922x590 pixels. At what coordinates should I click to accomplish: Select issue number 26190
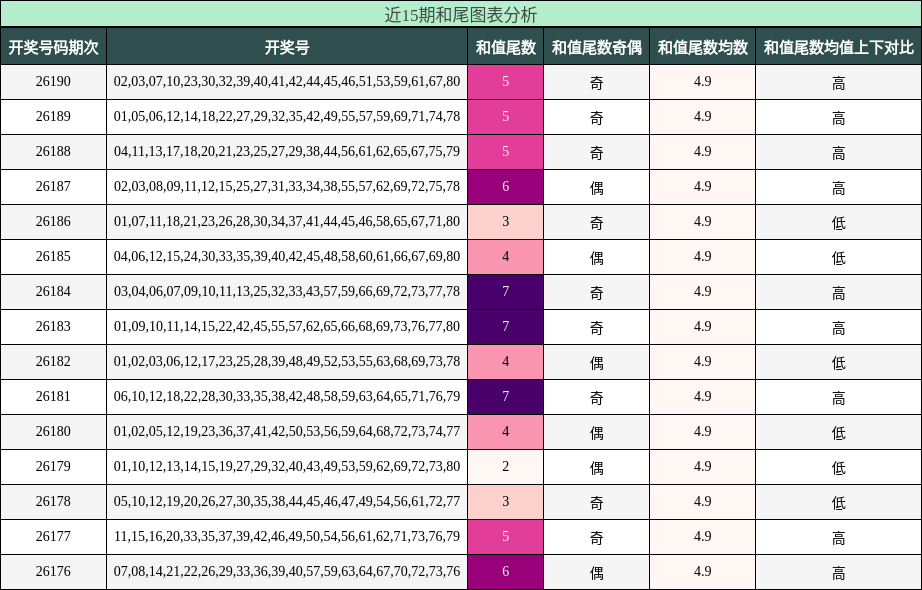pos(53,81)
